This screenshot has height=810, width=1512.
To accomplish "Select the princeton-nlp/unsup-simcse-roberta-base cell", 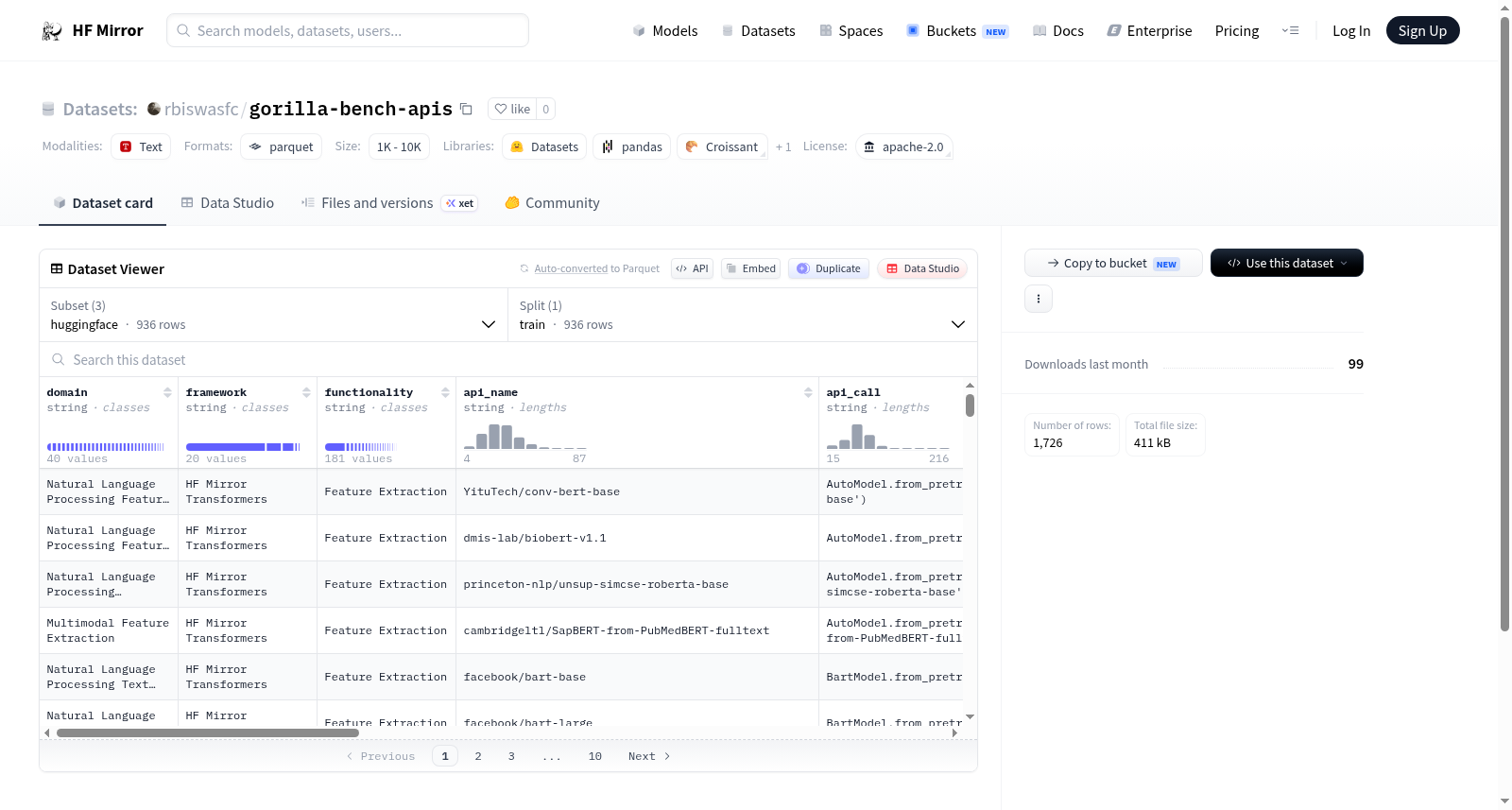I will tap(637, 584).
